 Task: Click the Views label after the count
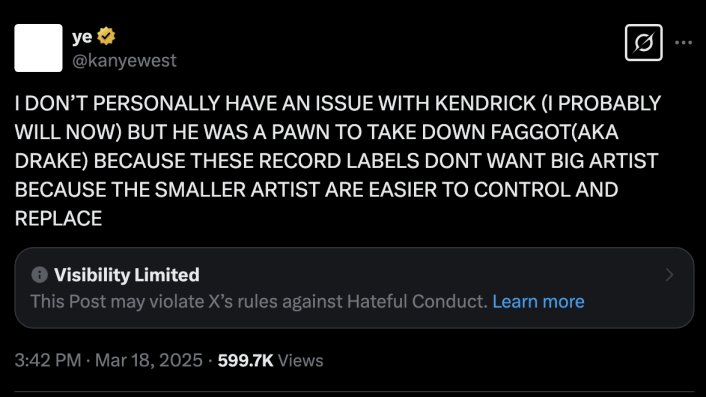pos(301,361)
